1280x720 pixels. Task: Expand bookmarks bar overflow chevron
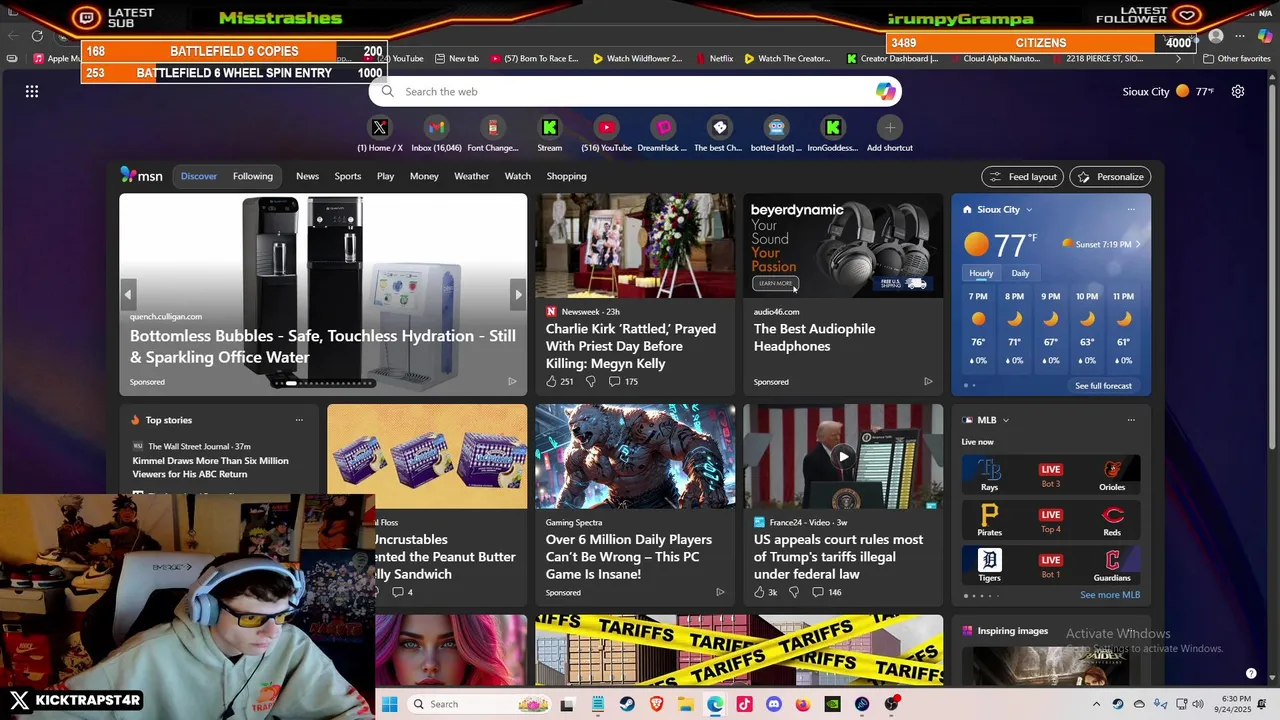[x=1178, y=59]
